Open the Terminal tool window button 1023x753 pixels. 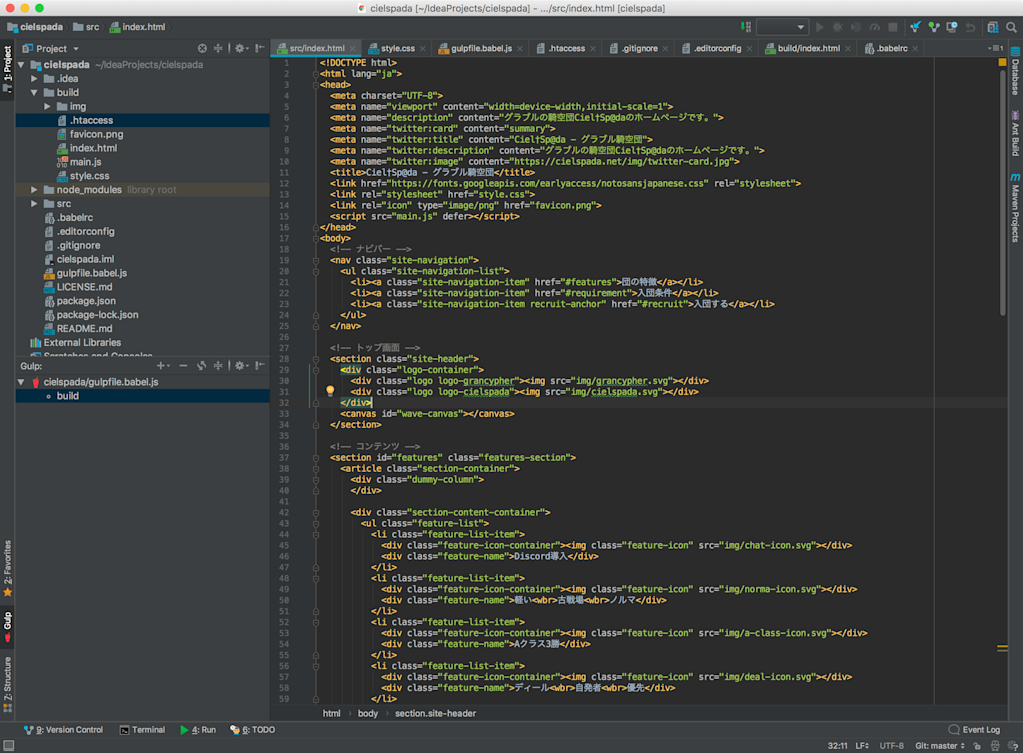click(x=142, y=730)
